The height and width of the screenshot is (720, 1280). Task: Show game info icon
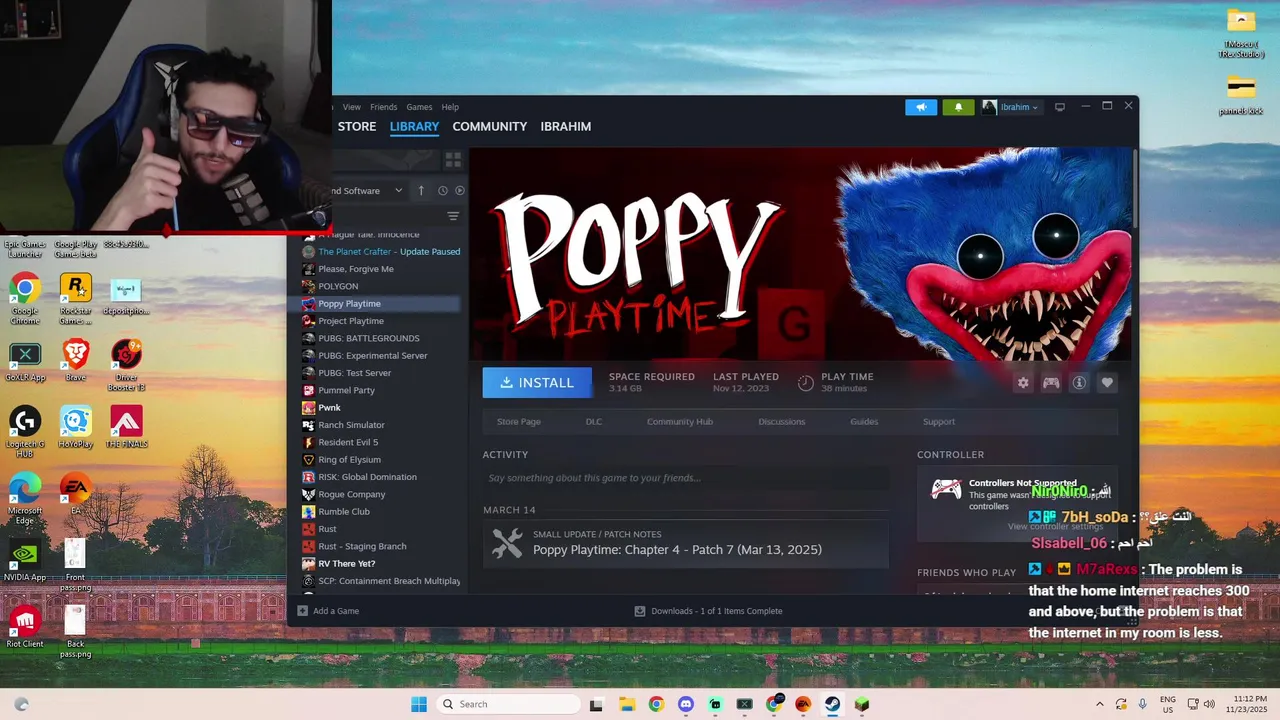point(1079,383)
